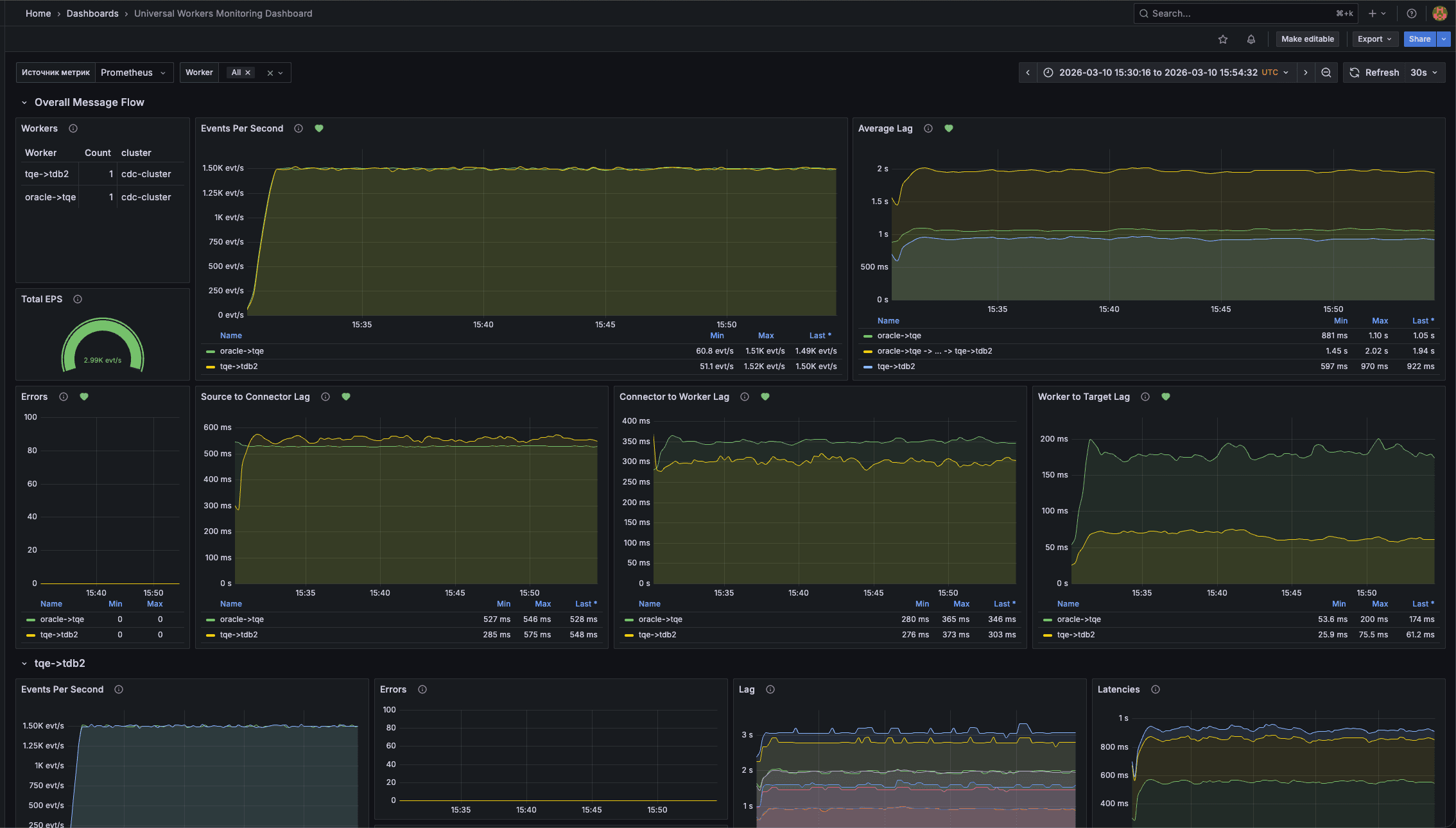Open the time range picker
This screenshot has width=1456, height=828.
(x=1166, y=73)
